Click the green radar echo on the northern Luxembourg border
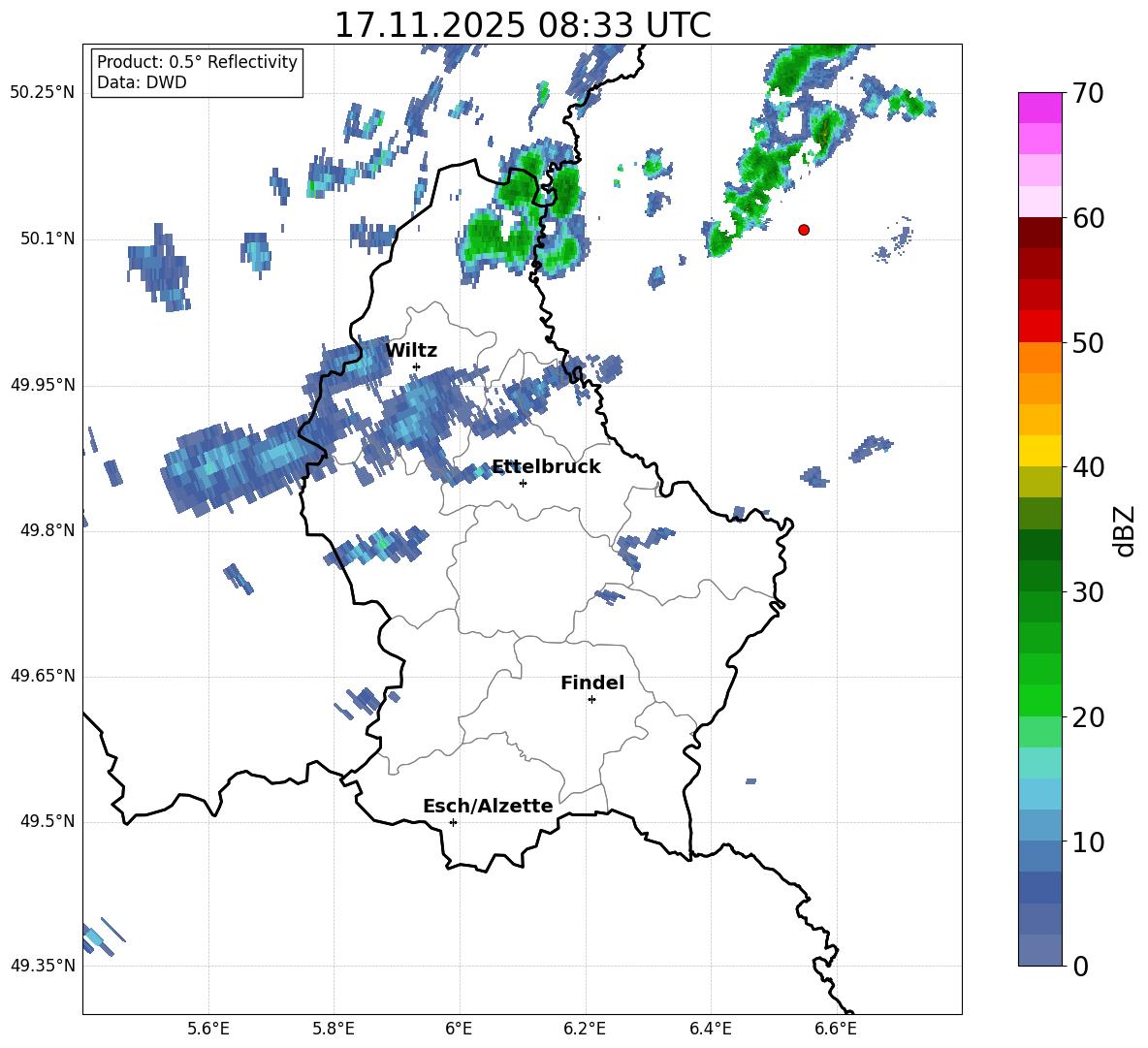The height and width of the screenshot is (1048, 1148). (x=523, y=213)
